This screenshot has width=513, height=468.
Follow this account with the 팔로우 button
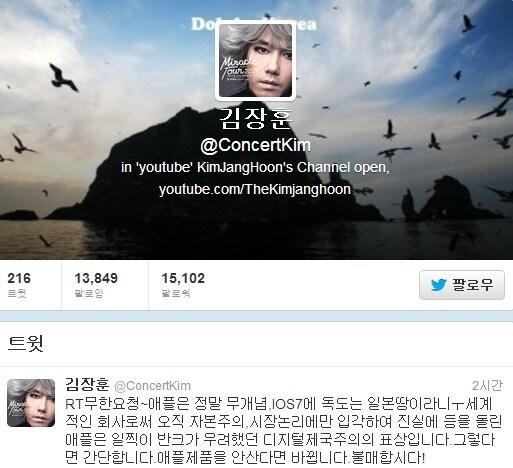[x=462, y=285]
